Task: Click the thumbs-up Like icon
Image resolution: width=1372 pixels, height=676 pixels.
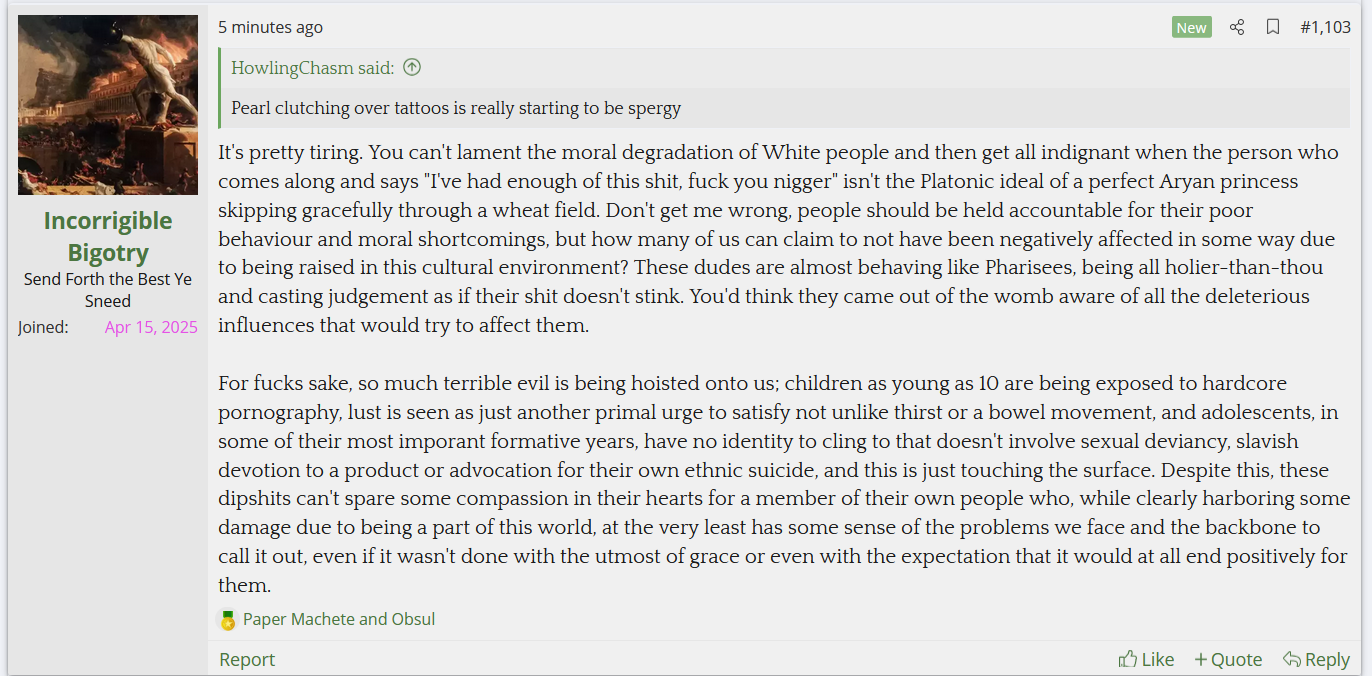Action: 1128,659
